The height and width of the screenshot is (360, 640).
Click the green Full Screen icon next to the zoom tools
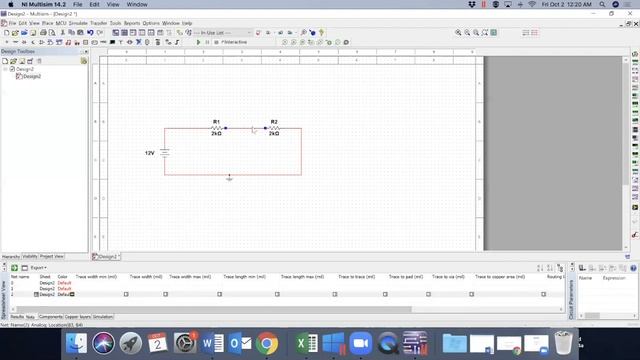pos(493,33)
